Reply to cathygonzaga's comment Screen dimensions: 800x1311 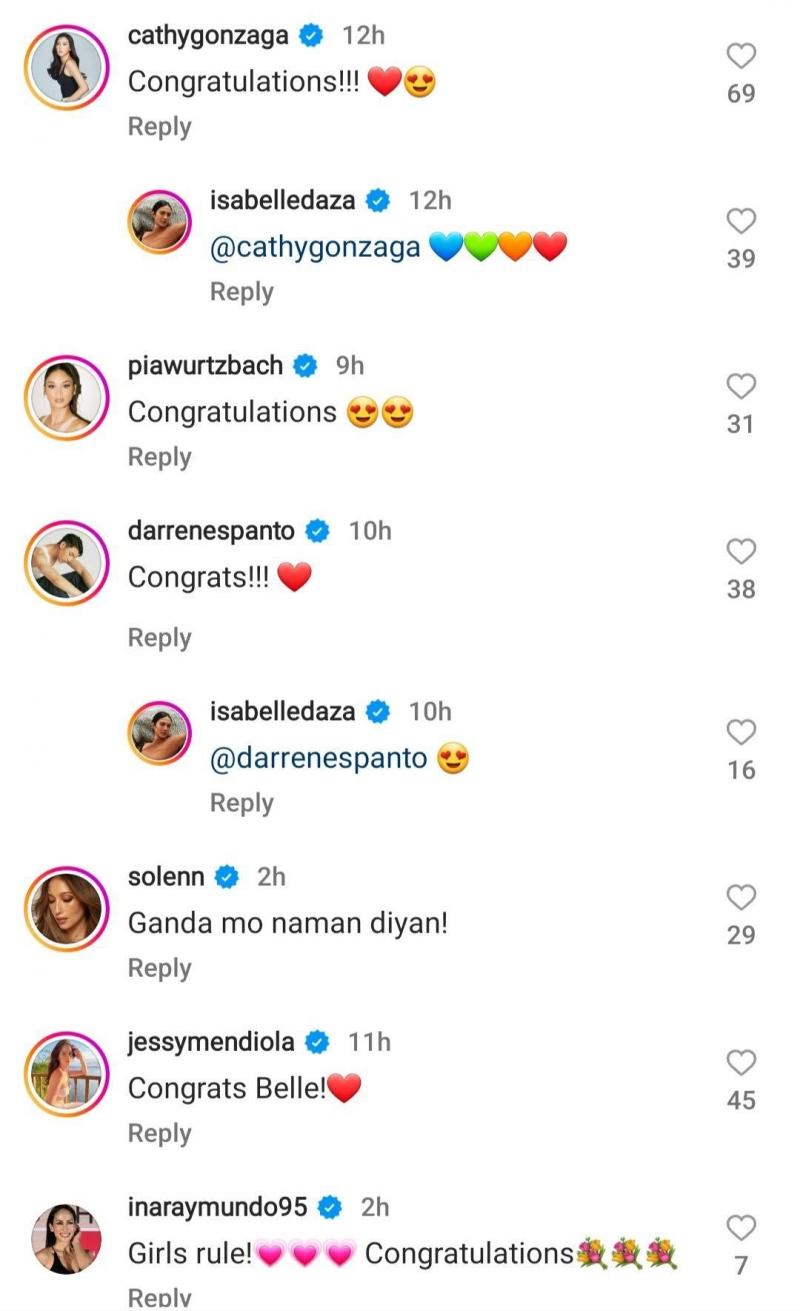(x=159, y=127)
